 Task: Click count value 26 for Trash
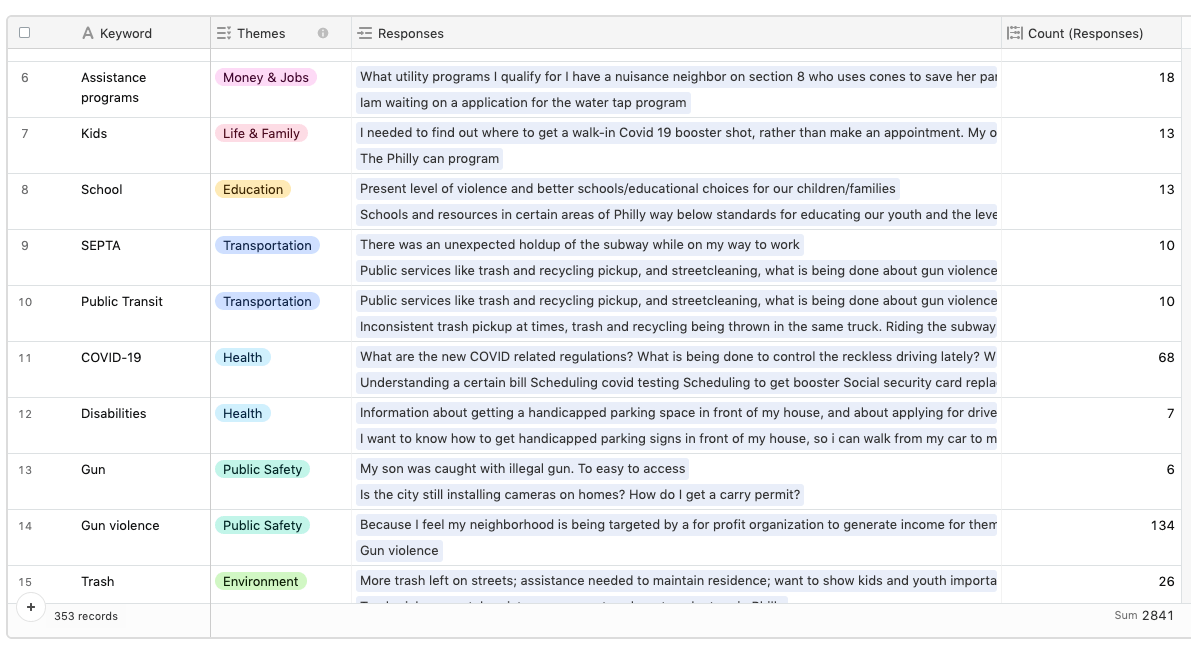click(x=1166, y=582)
